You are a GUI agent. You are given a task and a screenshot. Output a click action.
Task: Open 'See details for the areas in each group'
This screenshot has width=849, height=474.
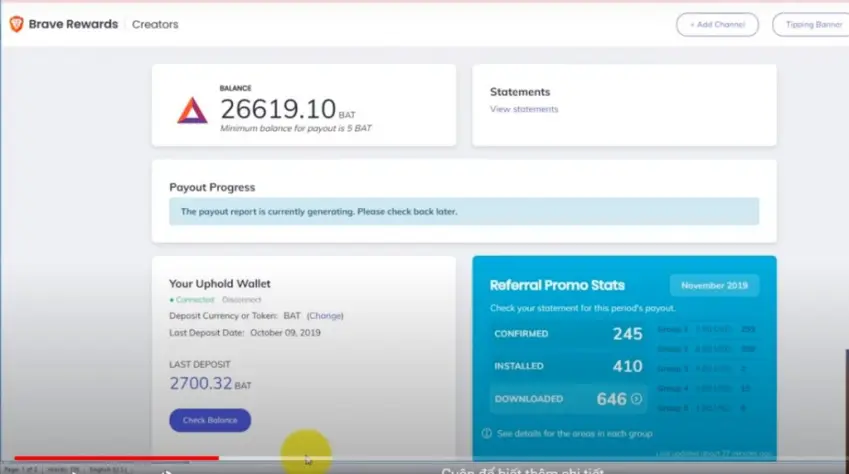click(x=574, y=433)
